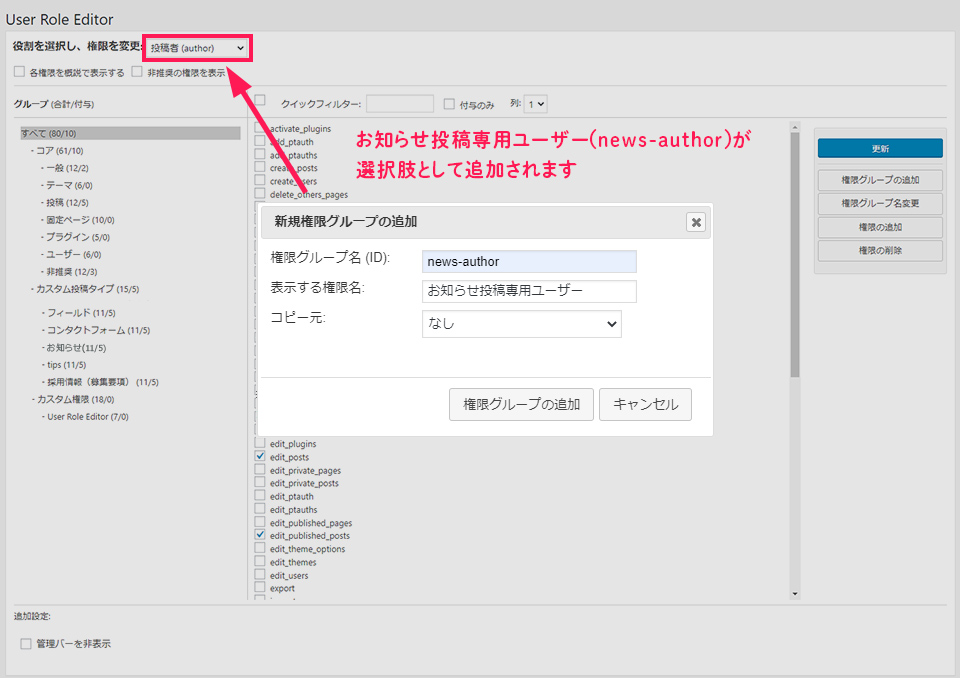Enable 各権限を概説で表示する checkbox
This screenshot has width=960, height=678.
pos(19,72)
